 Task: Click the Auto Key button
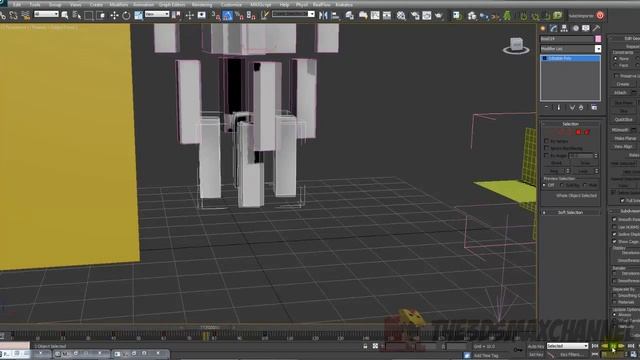point(536,346)
